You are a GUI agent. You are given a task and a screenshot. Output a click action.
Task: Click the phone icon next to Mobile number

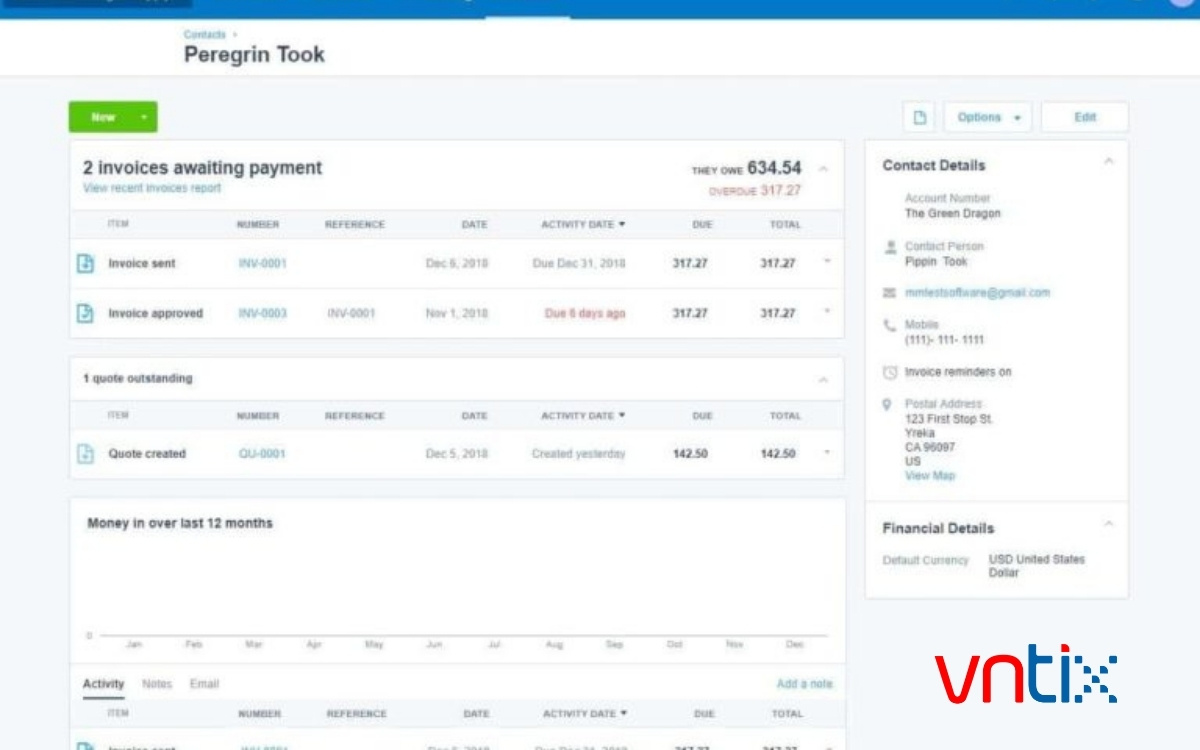coord(888,325)
